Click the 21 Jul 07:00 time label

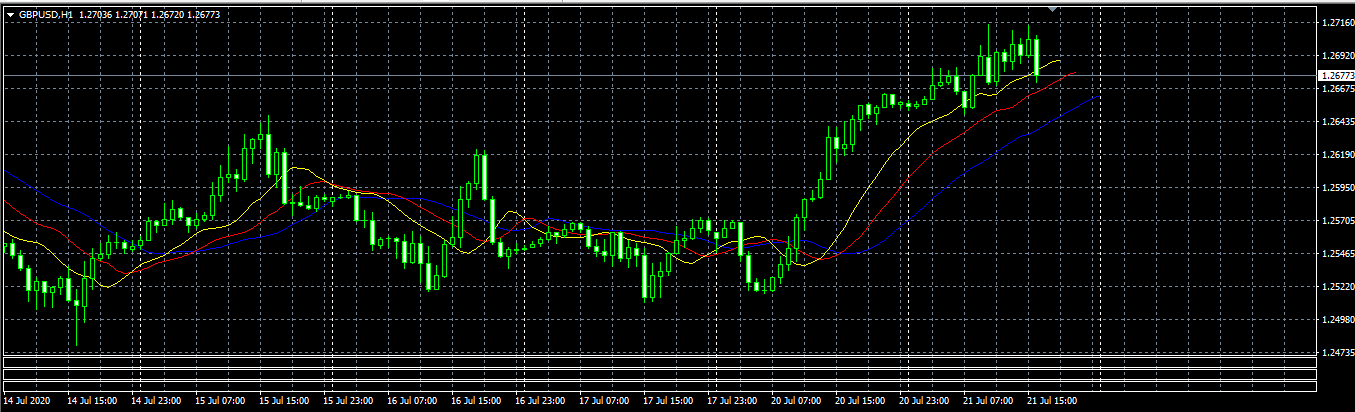(988, 401)
